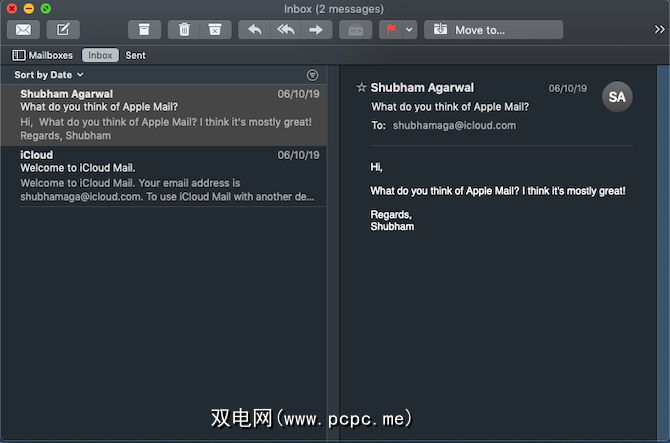Reply All using double-arrow icon
Screen dimensions: 670x443
pos(285,30)
